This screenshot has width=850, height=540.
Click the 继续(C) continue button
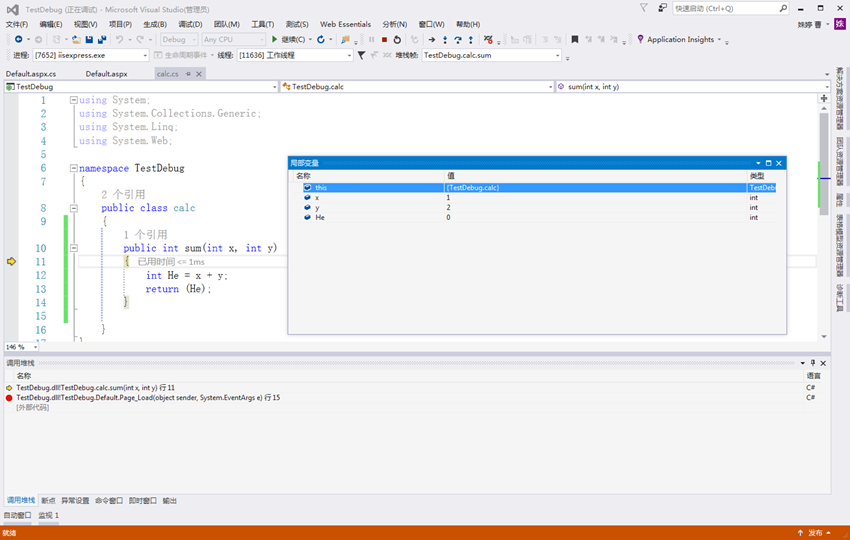(290, 40)
